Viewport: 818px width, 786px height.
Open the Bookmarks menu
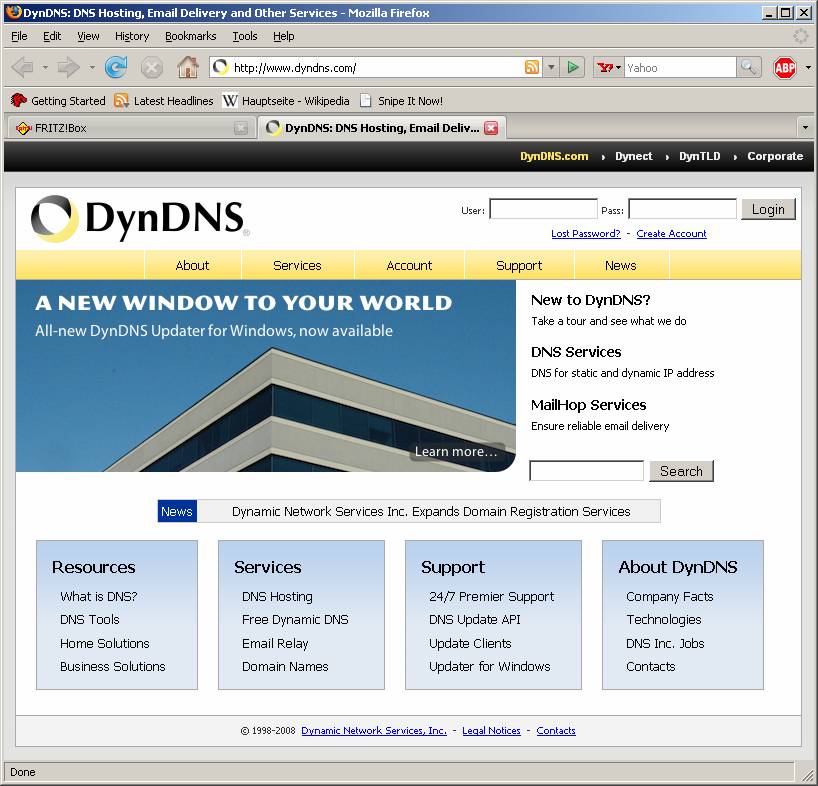coord(190,36)
